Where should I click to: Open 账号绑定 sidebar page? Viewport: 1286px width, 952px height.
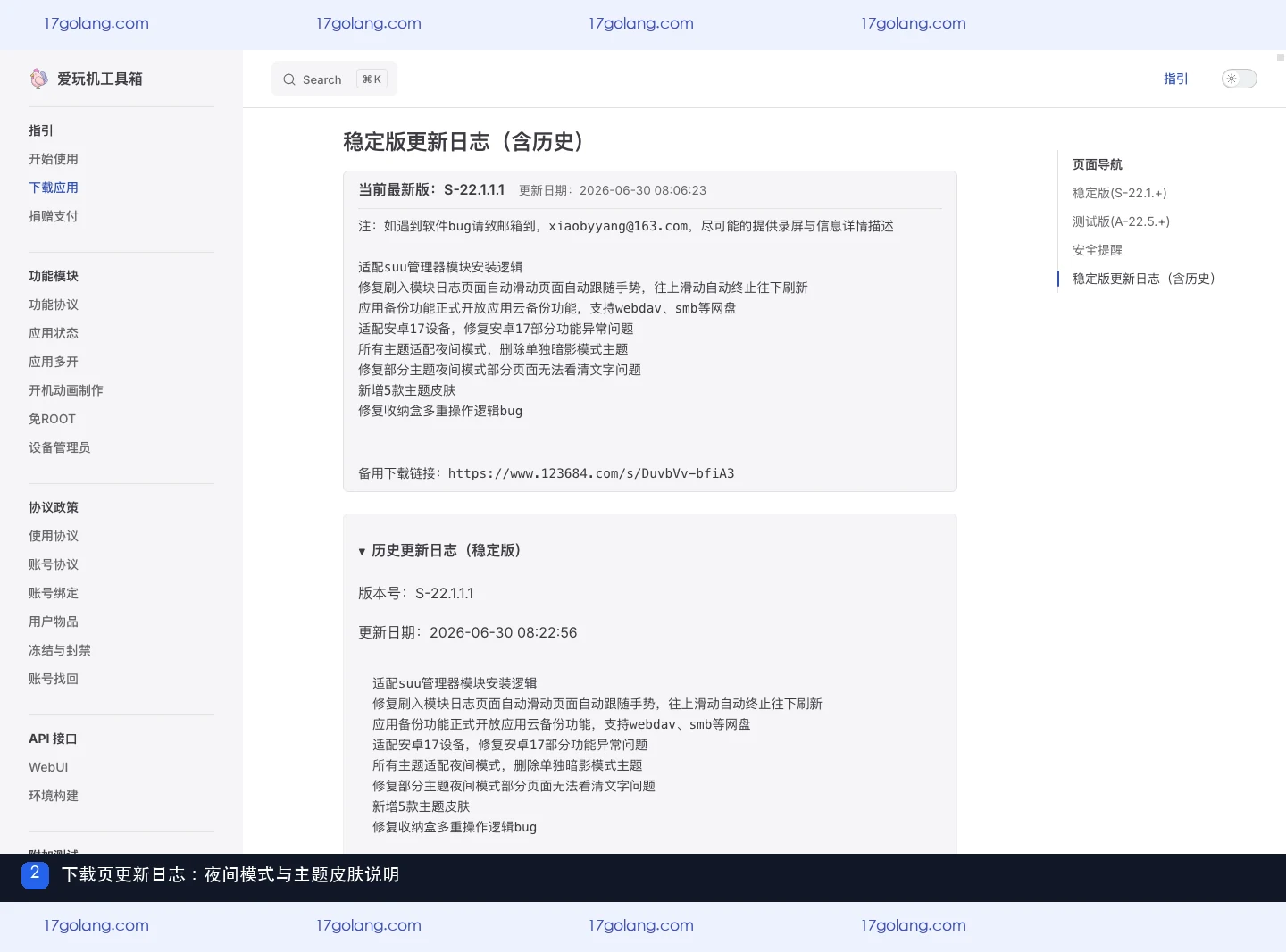pyautogui.click(x=54, y=593)
